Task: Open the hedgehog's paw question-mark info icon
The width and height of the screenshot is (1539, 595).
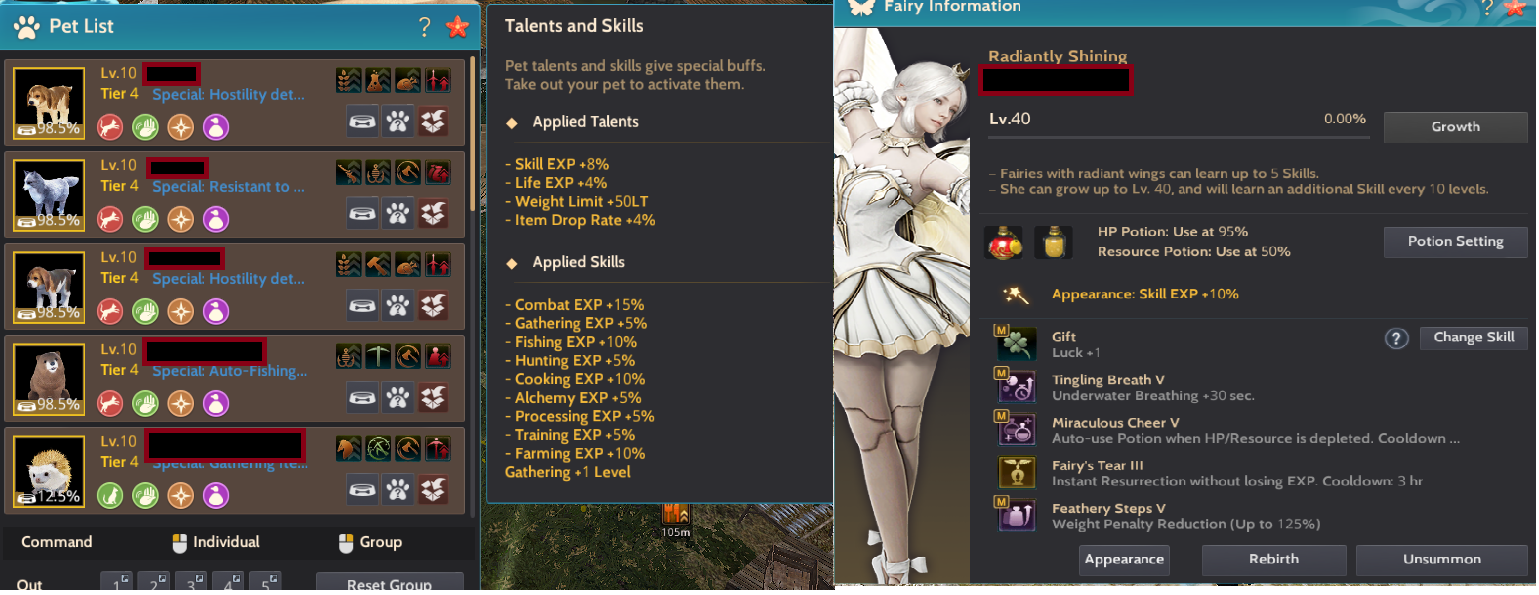Action: click(x=398, y=489)
